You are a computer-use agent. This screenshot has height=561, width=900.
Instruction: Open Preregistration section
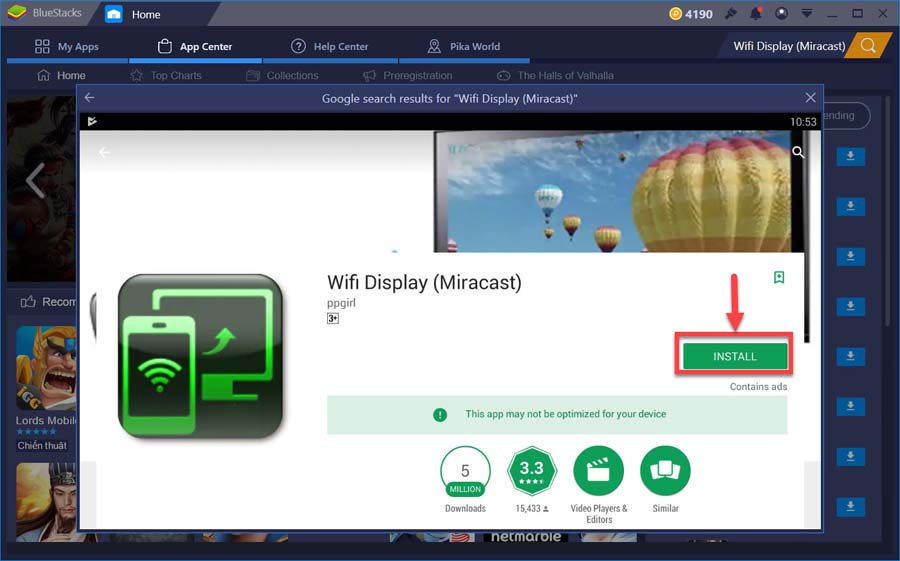tap(408, 75)
